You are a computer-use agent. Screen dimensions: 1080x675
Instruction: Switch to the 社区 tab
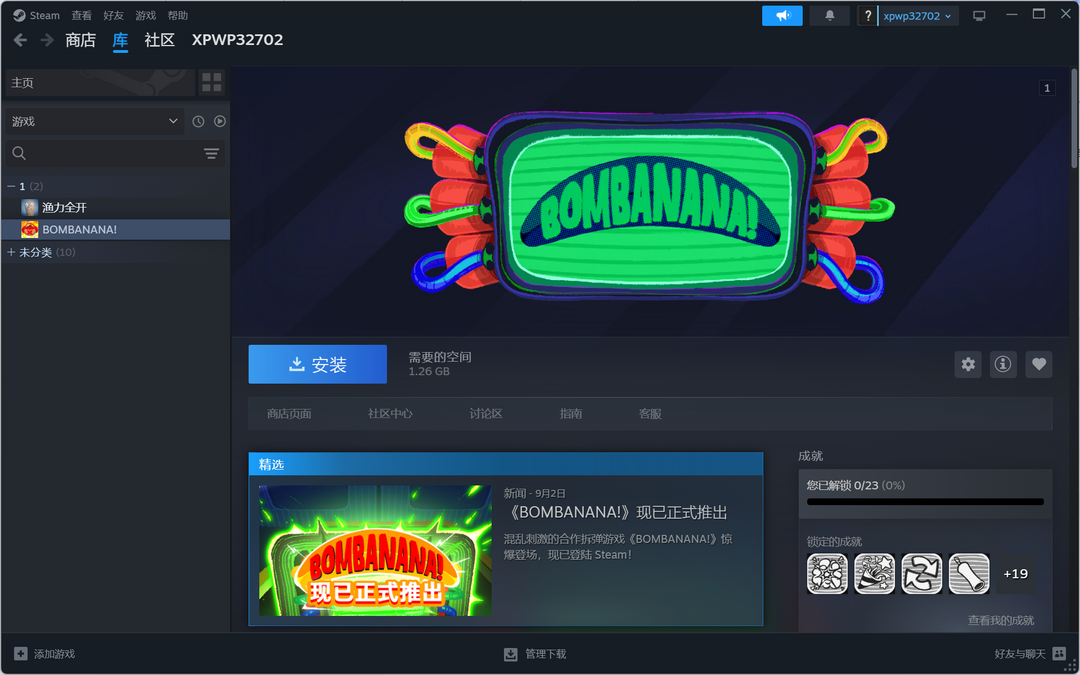point(160,40)
